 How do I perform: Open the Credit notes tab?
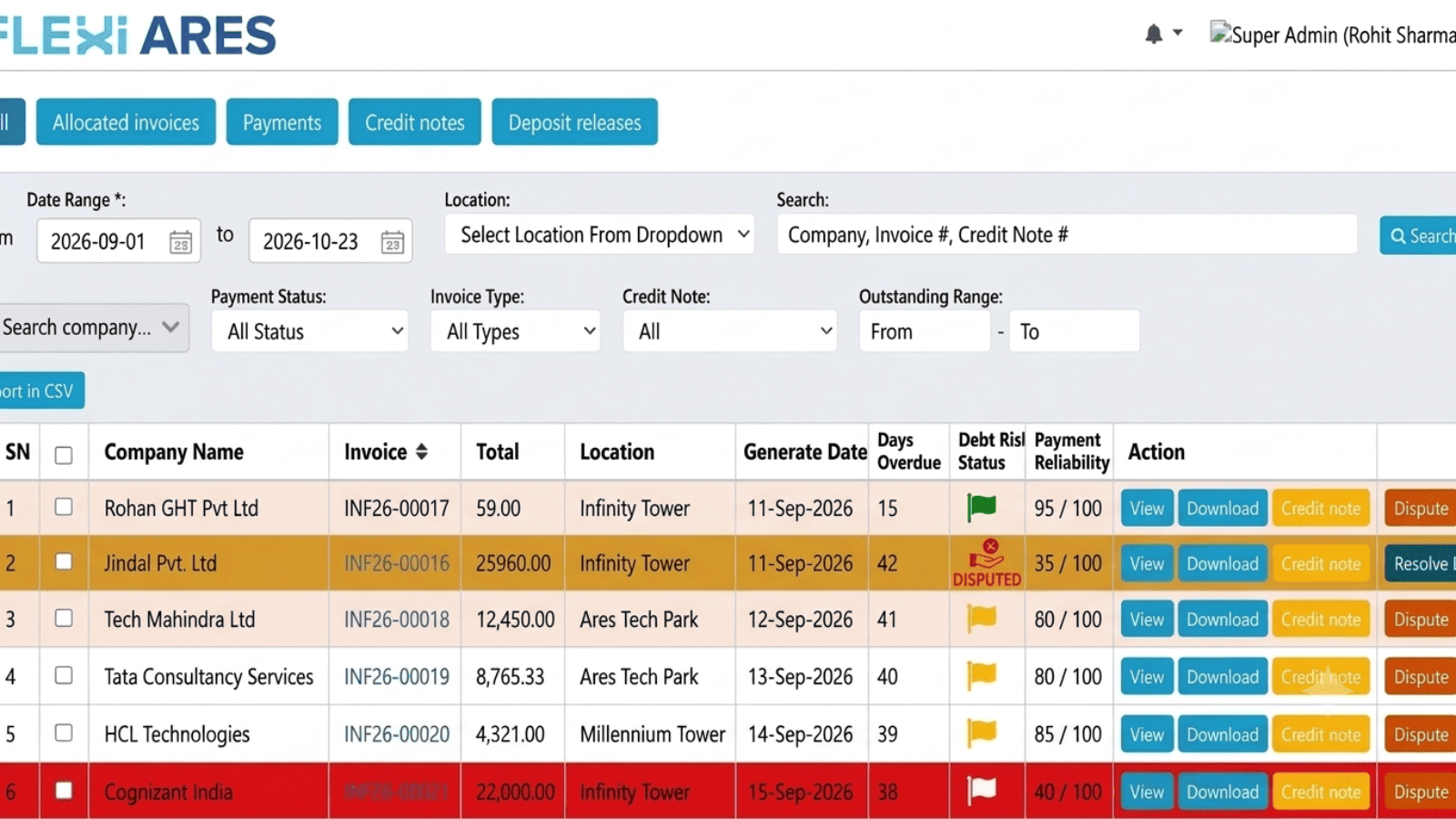tap(415, 122)
